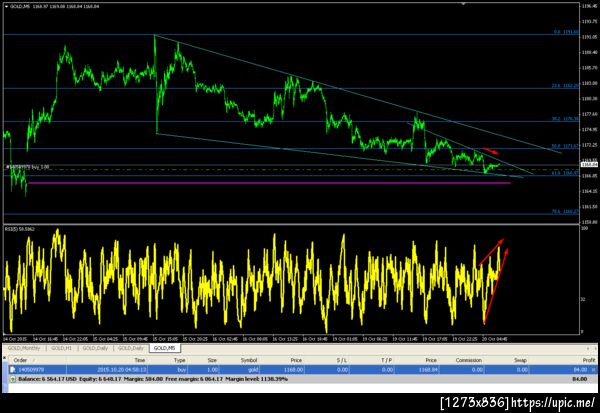
Task: Sort by the Size column header
Action: tap(212, 360)
